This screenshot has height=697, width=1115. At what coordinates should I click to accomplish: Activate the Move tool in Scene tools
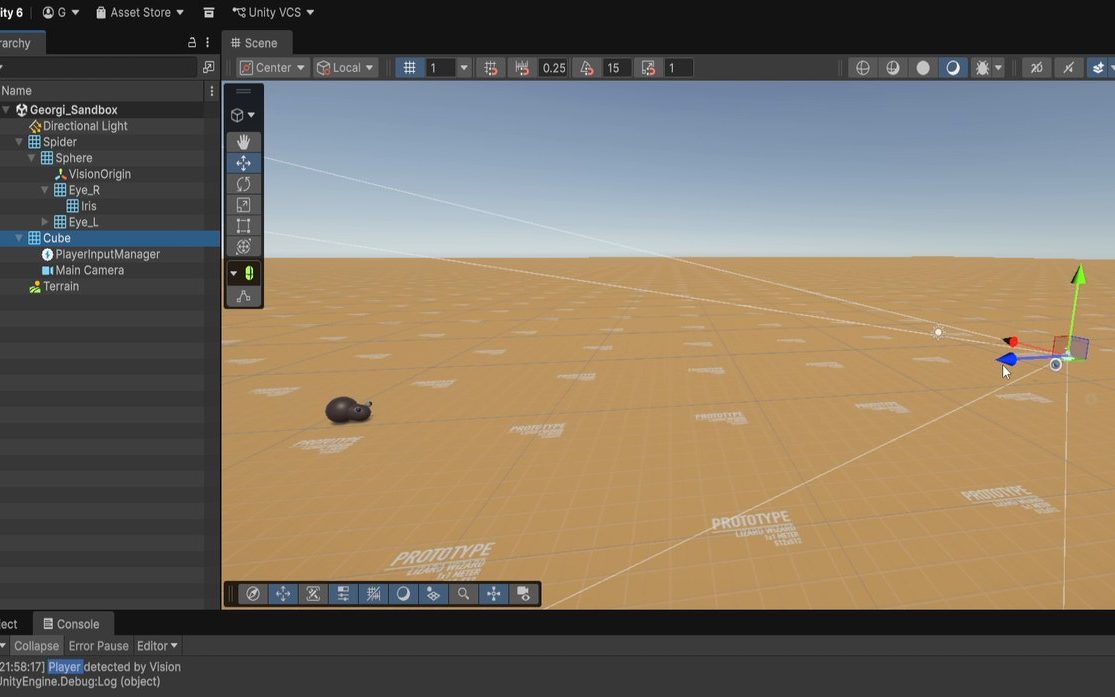pos(243,163)
